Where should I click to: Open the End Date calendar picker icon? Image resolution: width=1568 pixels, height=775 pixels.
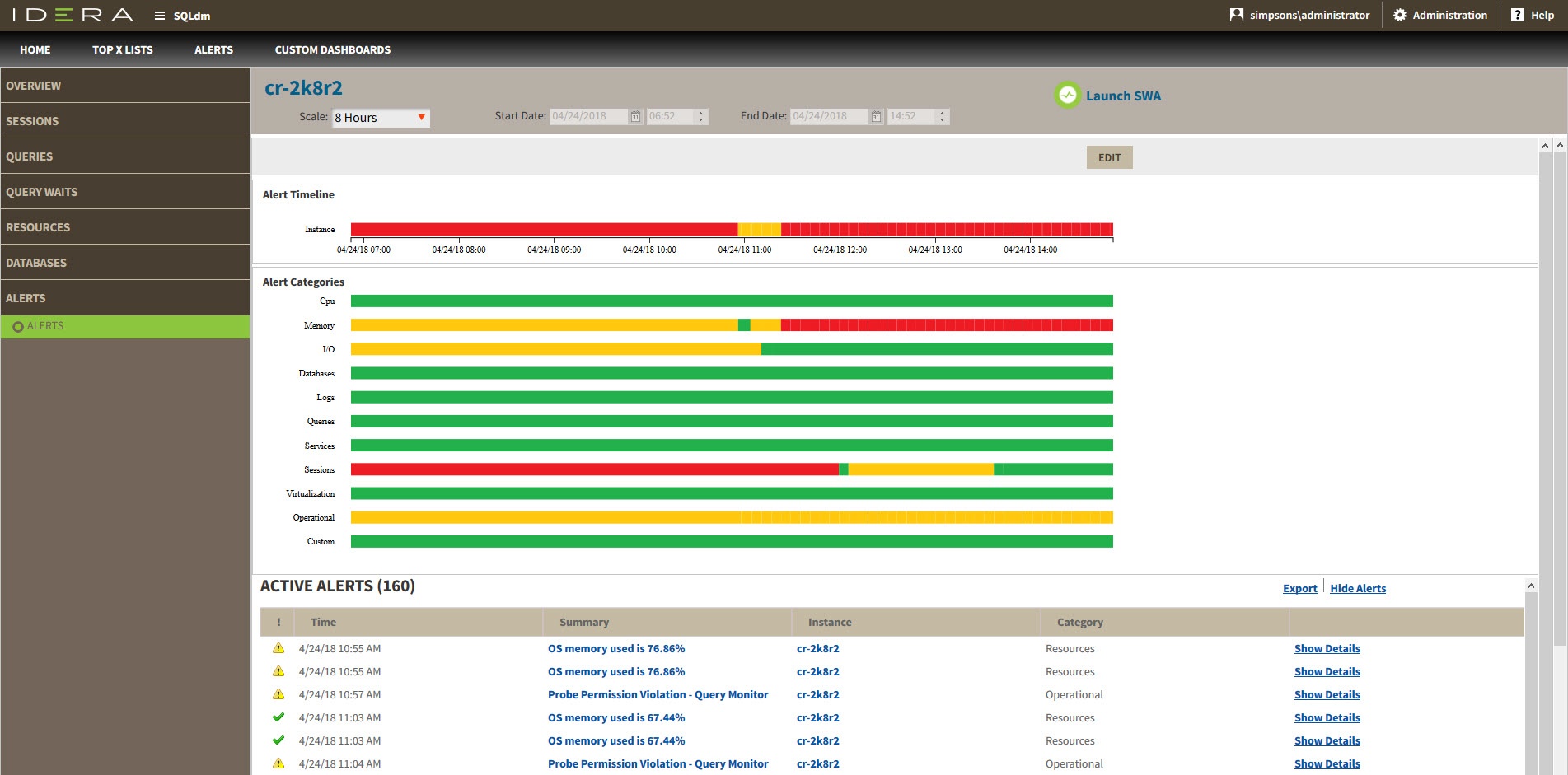tap(876, 117)
